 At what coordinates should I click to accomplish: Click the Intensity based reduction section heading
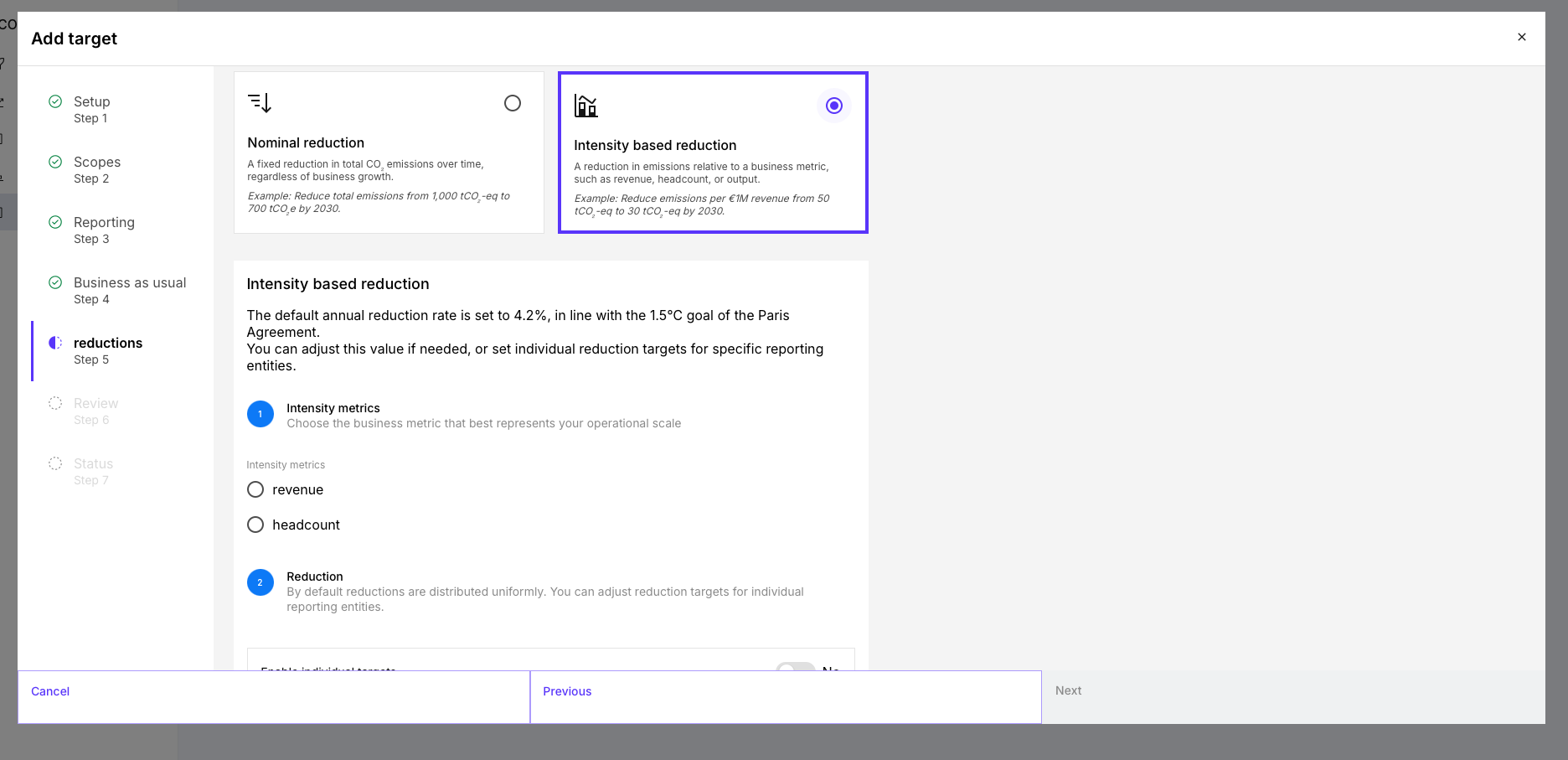338,284
